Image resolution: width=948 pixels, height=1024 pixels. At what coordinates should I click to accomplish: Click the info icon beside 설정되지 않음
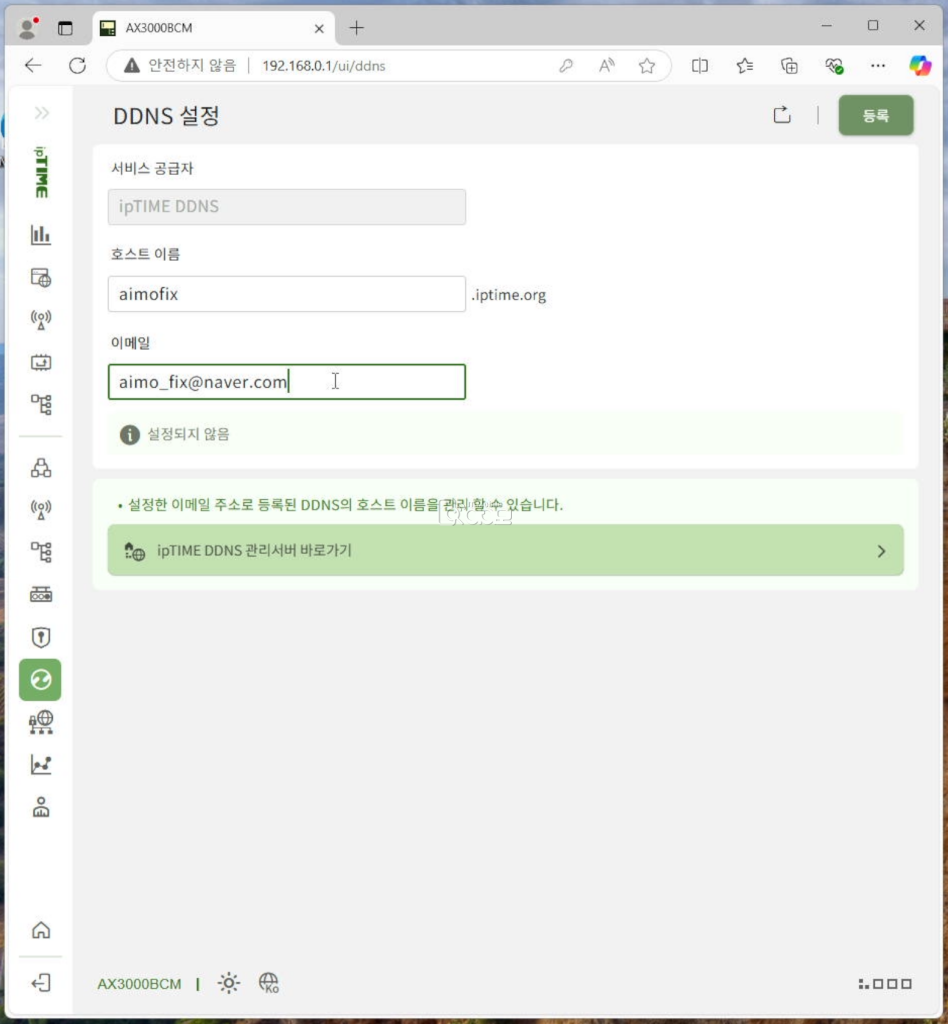[x=130, y=435]
